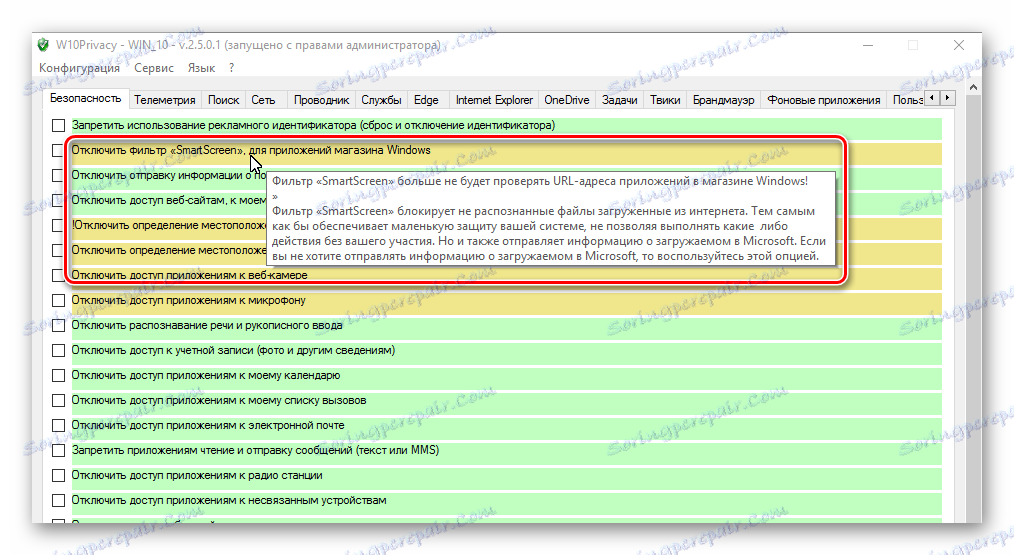Select the Безопасность tab

point(85,98)
